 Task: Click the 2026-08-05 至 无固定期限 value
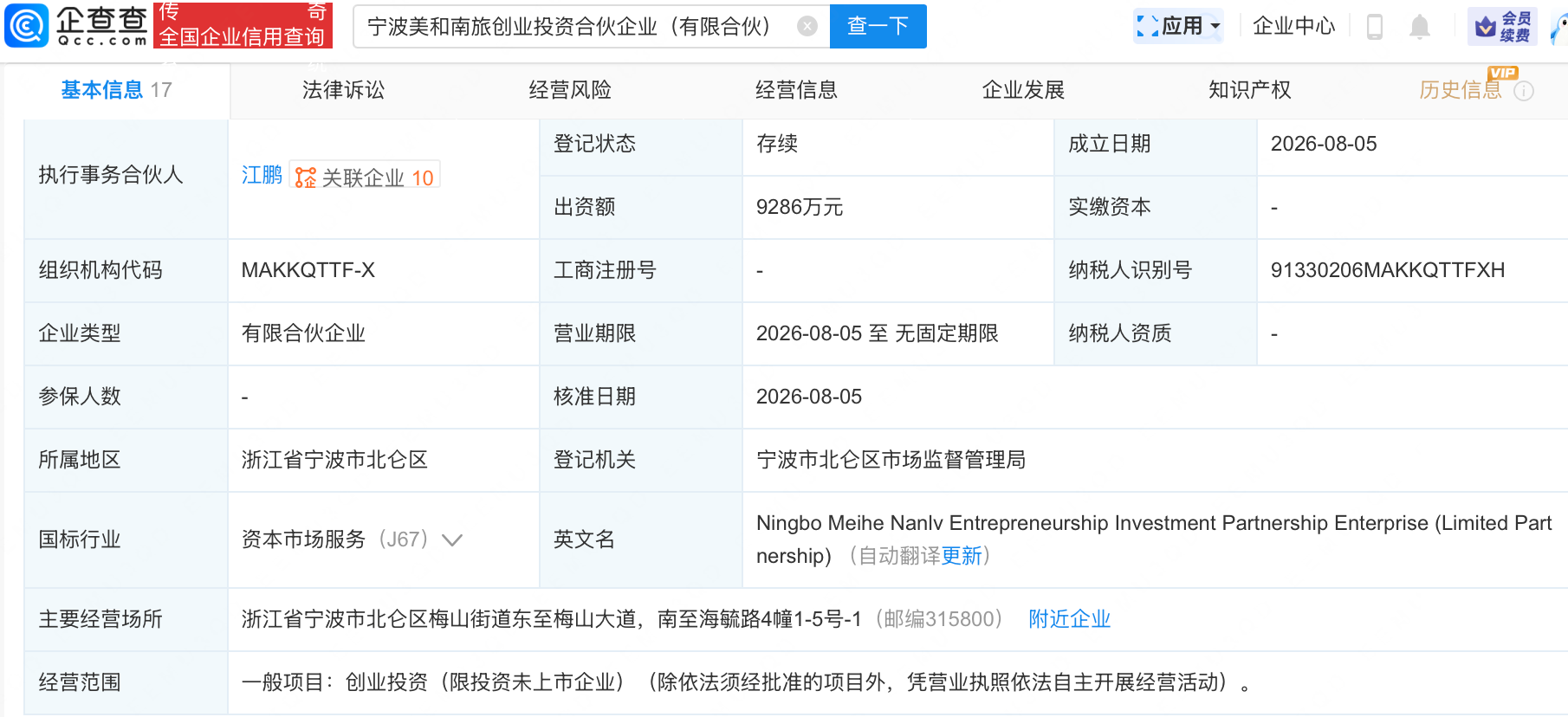(x=878, y=333)
